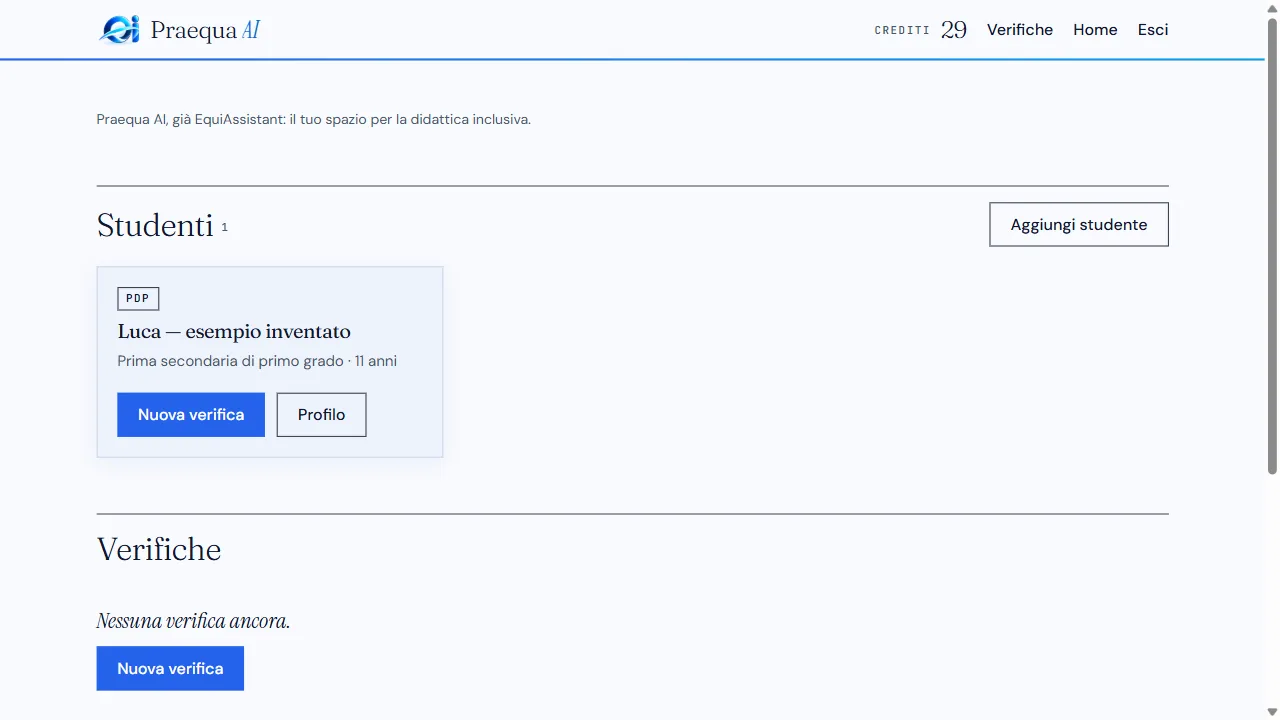Log out with the Esci link
This screenshot has width=1280, height=720.
tap(1153, 30)
